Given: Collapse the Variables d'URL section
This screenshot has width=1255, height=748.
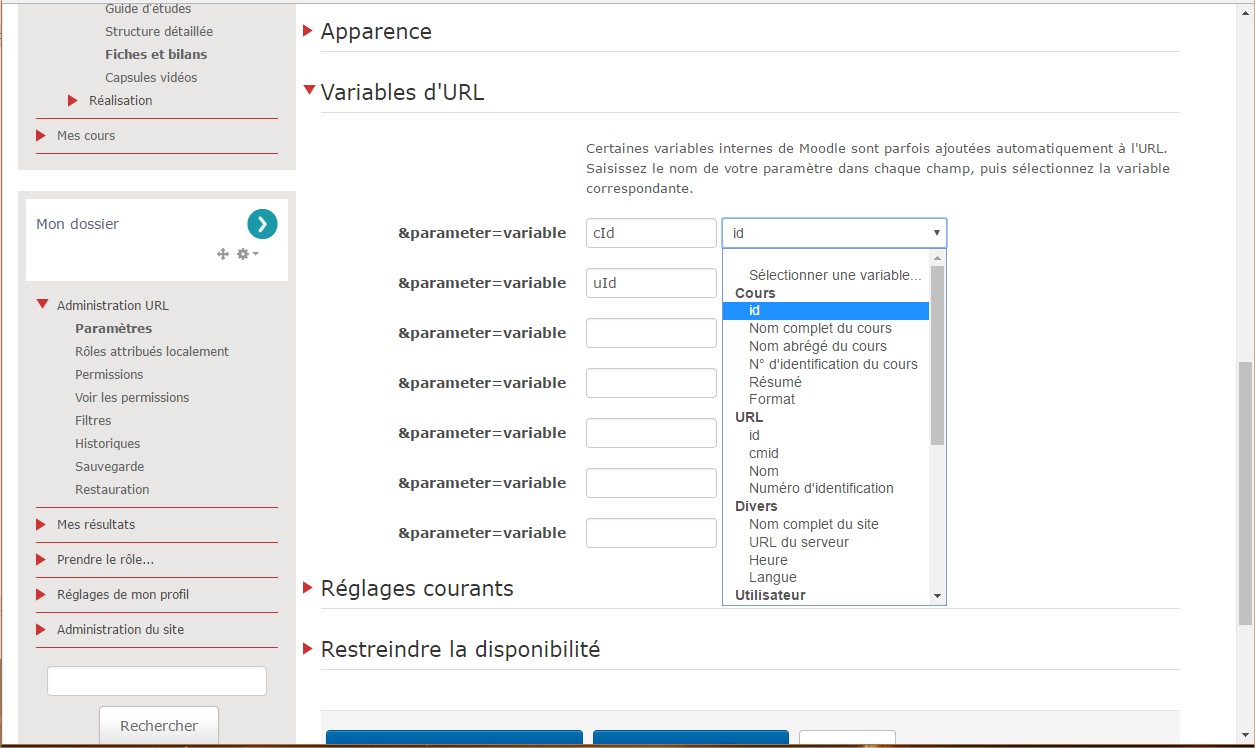Looking at the screenshot, I should click(309, 90).
